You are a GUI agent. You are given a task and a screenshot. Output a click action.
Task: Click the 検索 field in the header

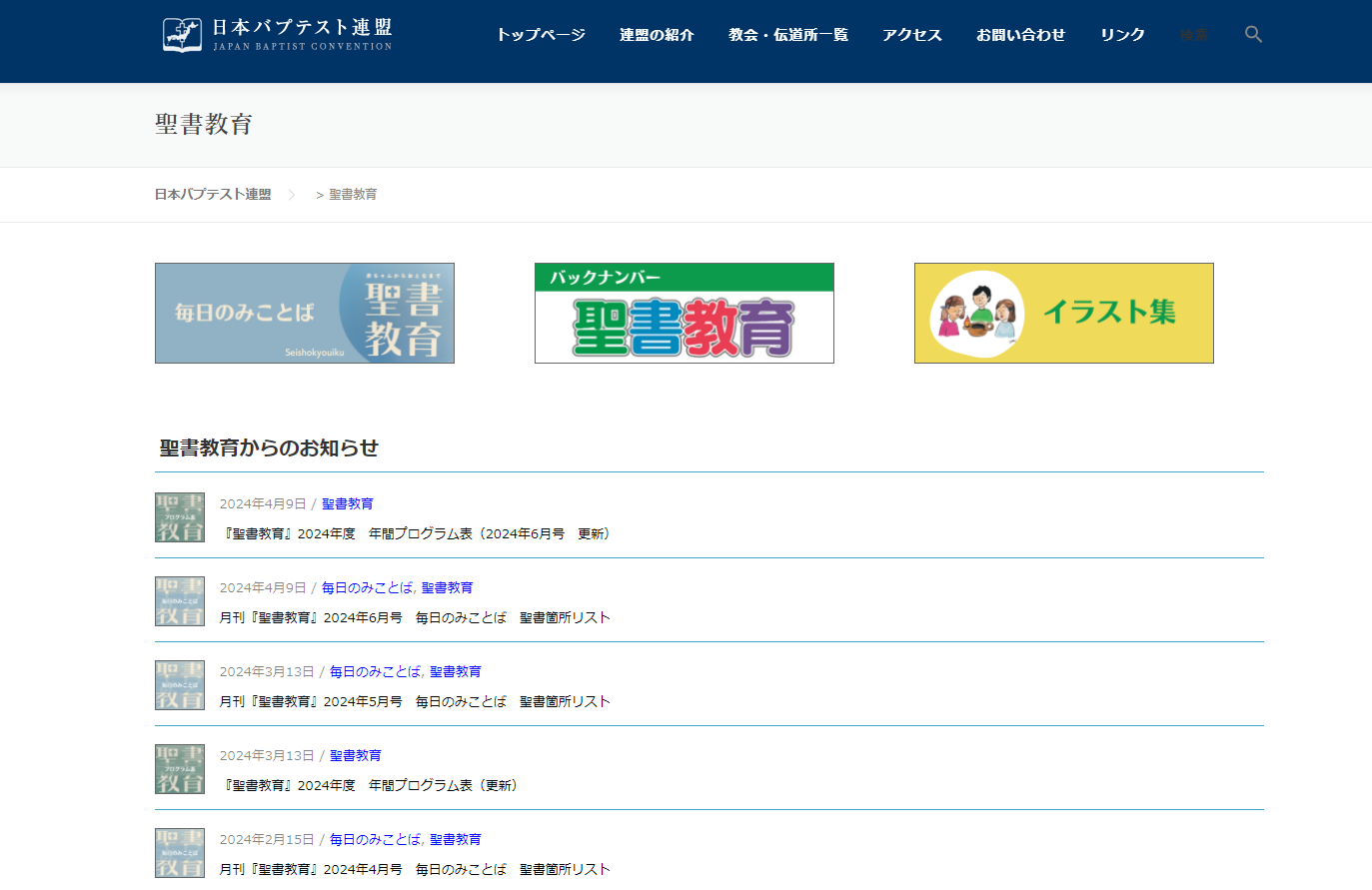click(x=1194, y=35)
